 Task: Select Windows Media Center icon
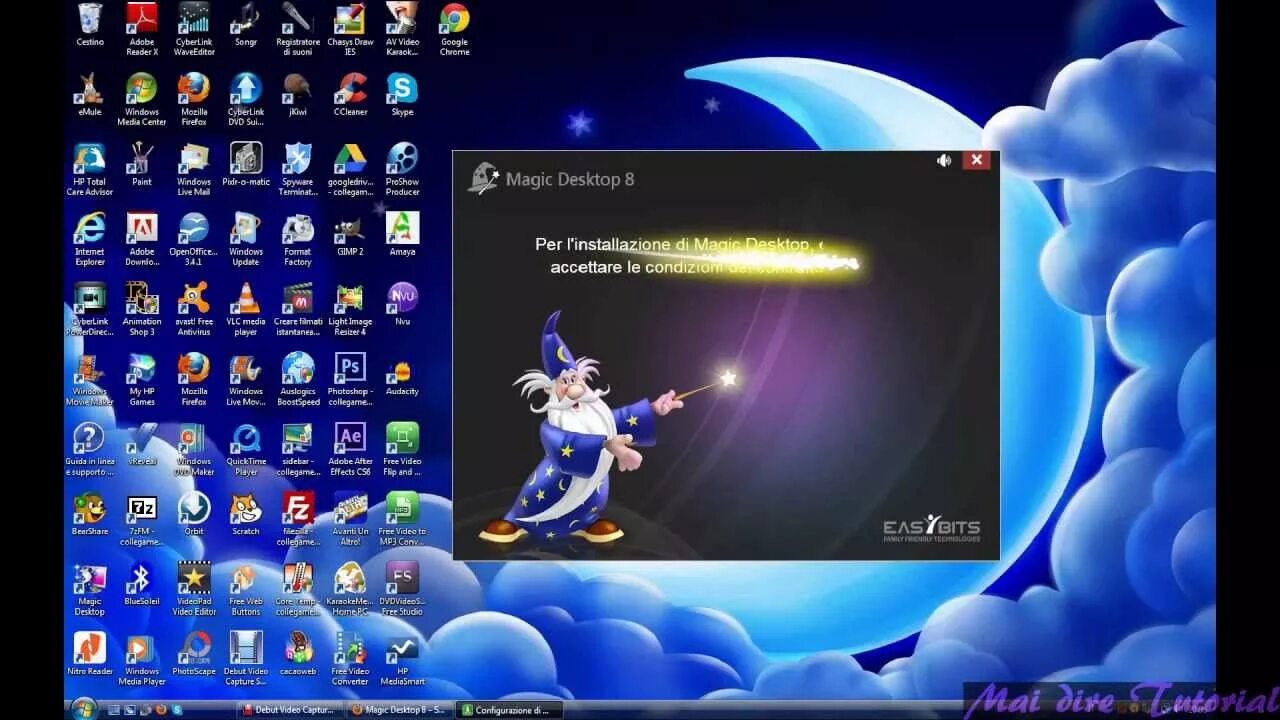click(142, 98)
